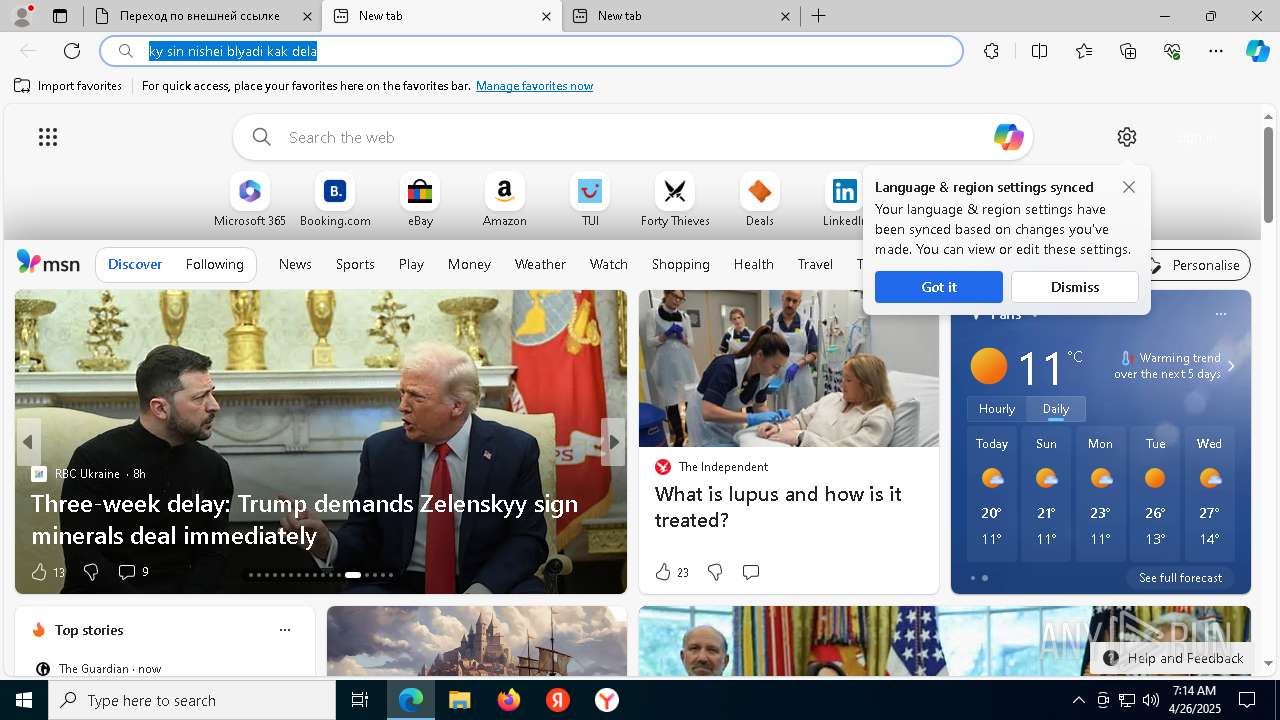Screen dimensions: 1280x720
Task: Open Edge Settings and more menu
Action: (1216, 51)
